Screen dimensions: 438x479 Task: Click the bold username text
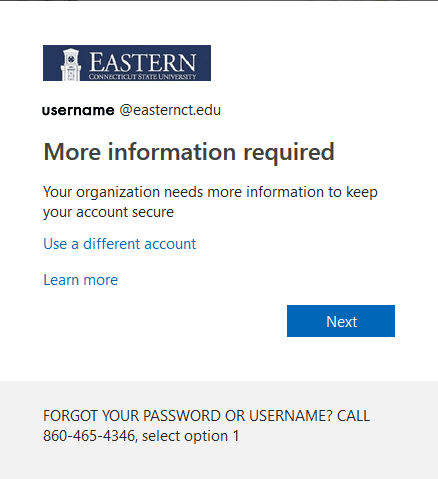tap(78, 110)
